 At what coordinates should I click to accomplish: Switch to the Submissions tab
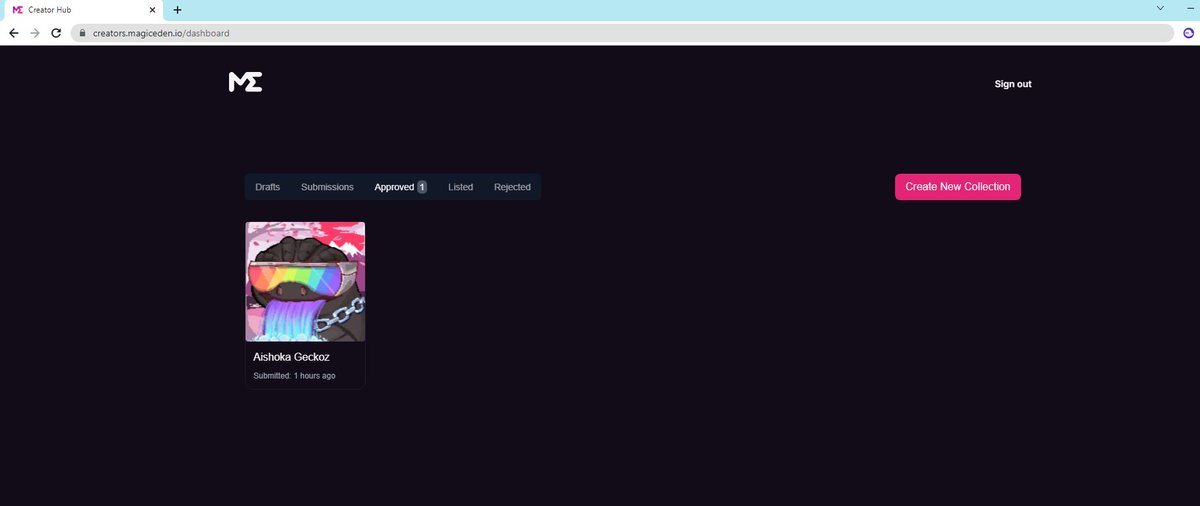(327, 187)
